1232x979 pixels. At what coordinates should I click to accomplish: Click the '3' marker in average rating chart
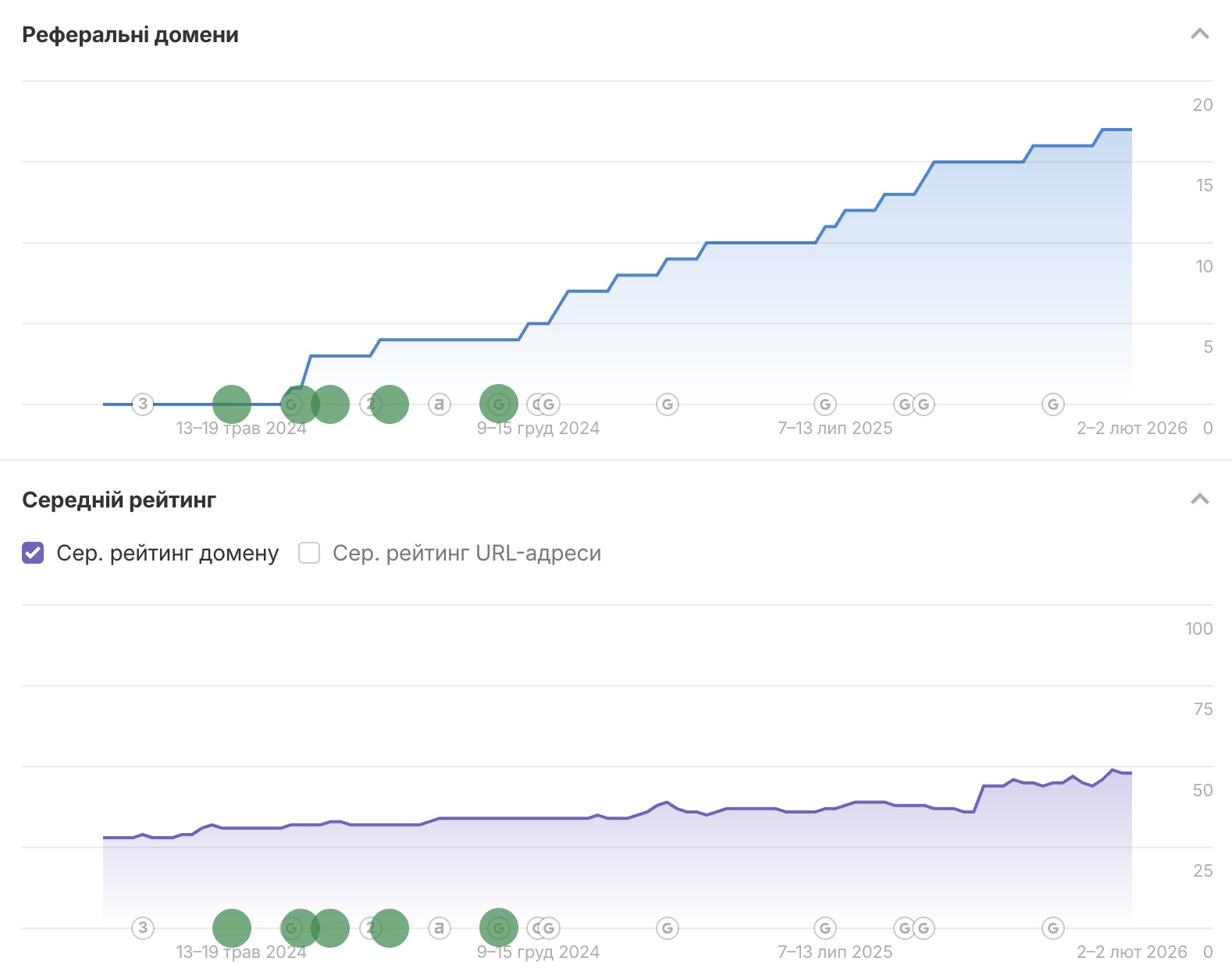[x=143, y=927]
